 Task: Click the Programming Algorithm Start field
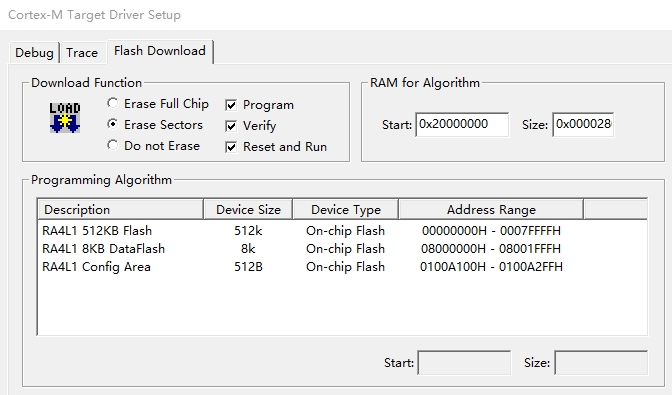[464, 363]
